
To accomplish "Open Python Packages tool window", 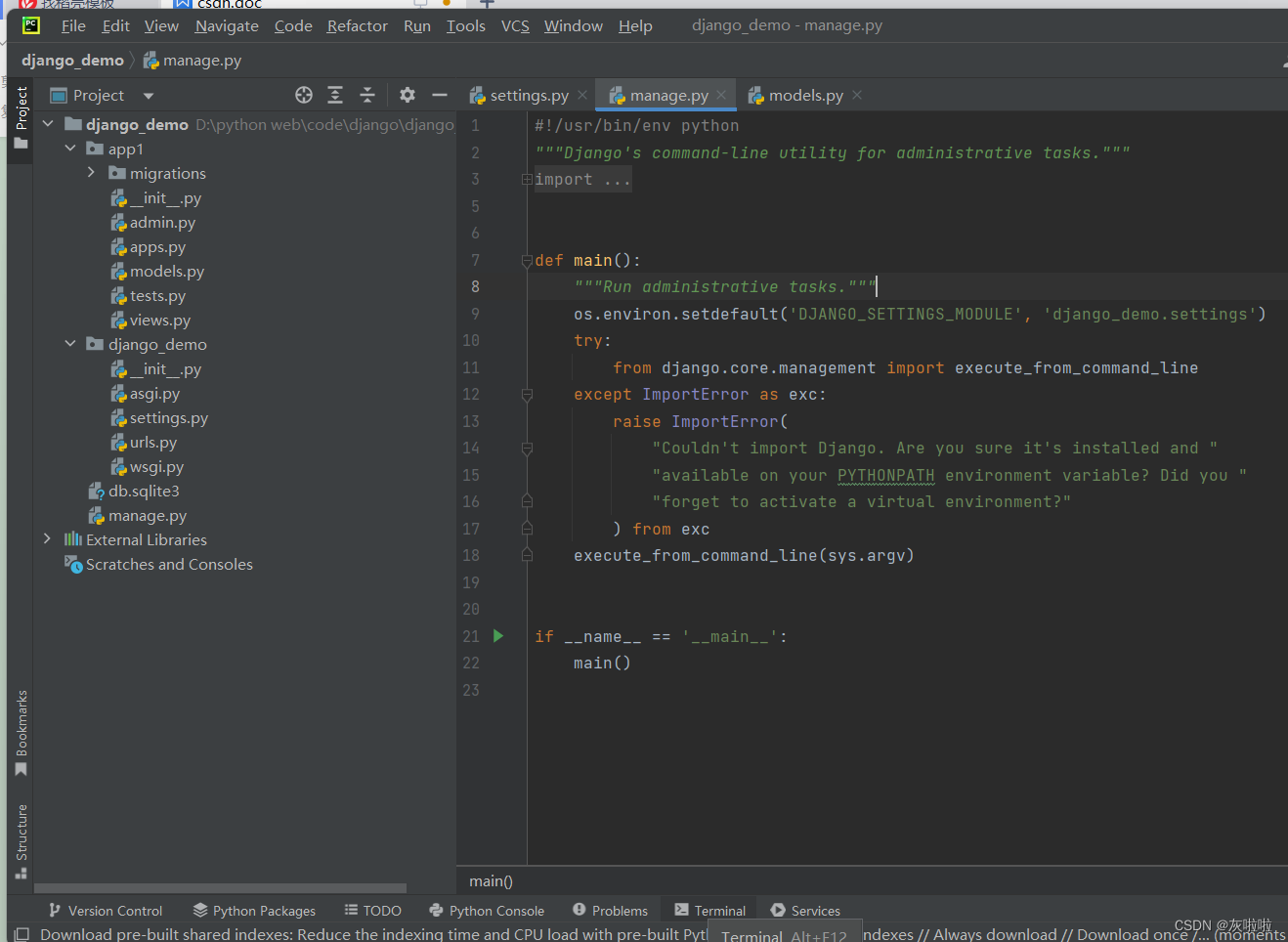I will (254, 911).
